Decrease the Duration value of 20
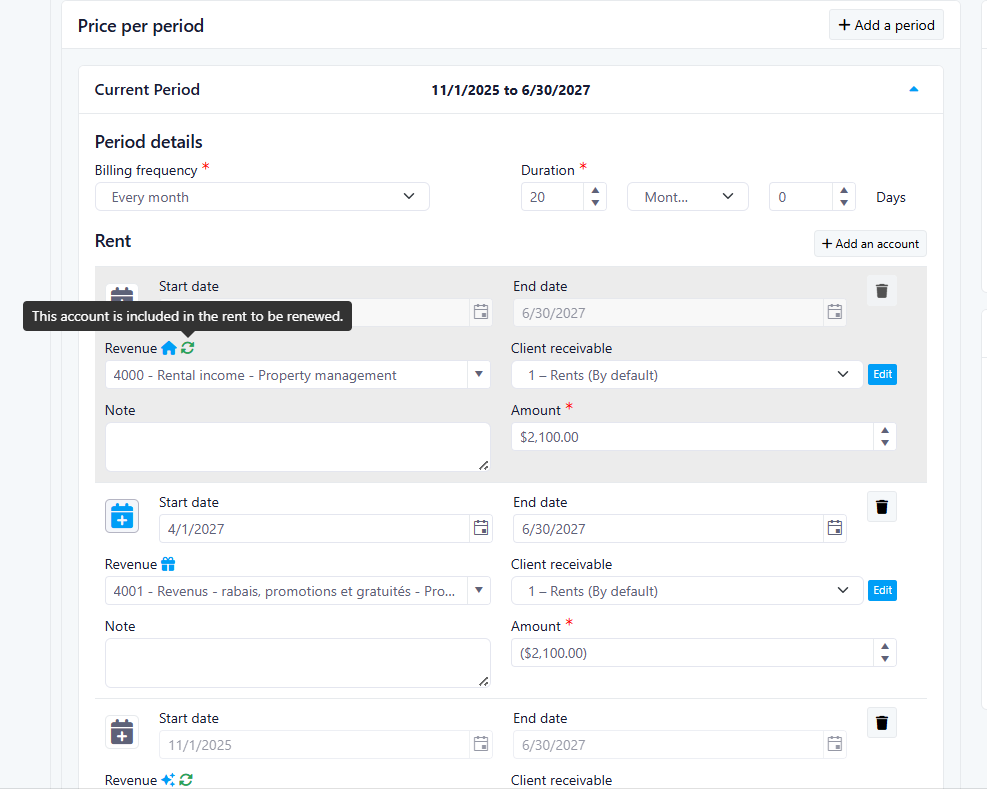The width and height of the screenshot is (987, 792). pyautogui.click(x=595, y=203)
